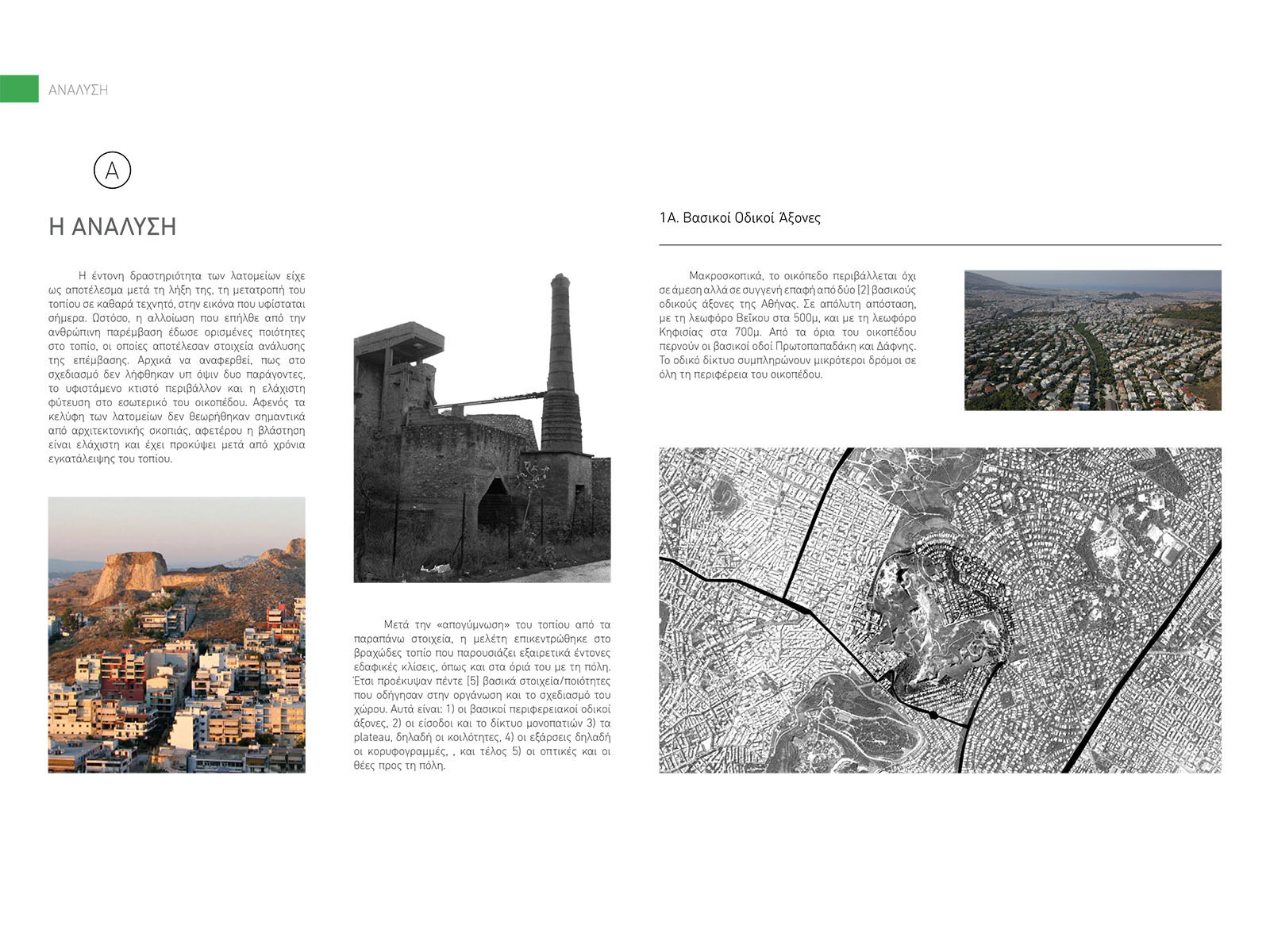Select paragraph starting Μετά την «απογύμνωση»
Image resolution: width=1270 pixels, height=952 pixels.
click(482, 695)
